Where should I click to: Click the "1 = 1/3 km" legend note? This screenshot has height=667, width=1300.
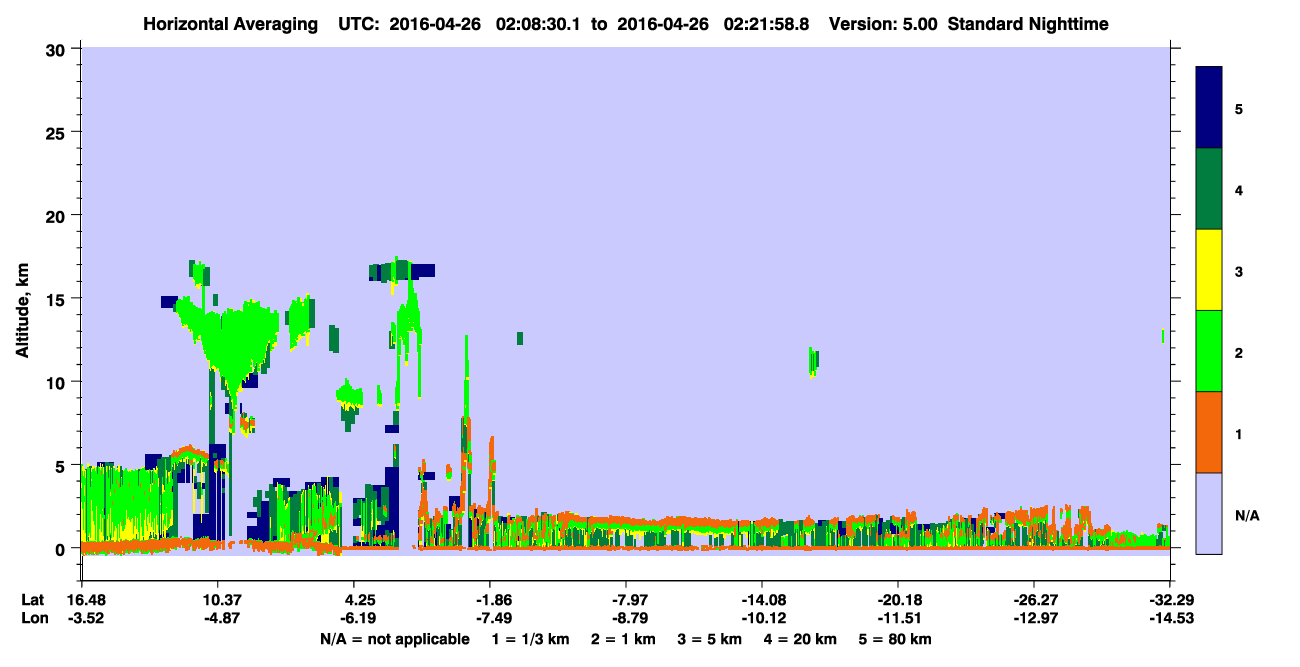click(x=529, y=639)
